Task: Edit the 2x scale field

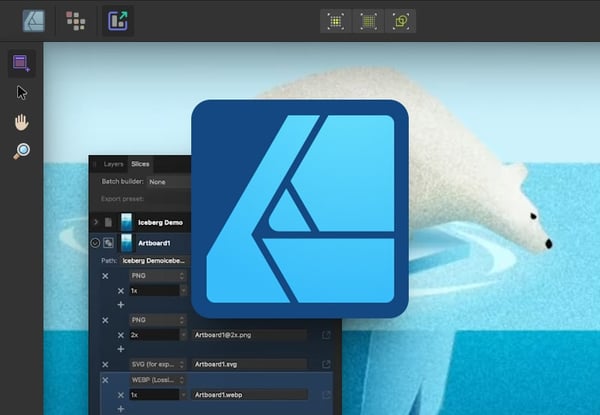Action: pos(154,335)
